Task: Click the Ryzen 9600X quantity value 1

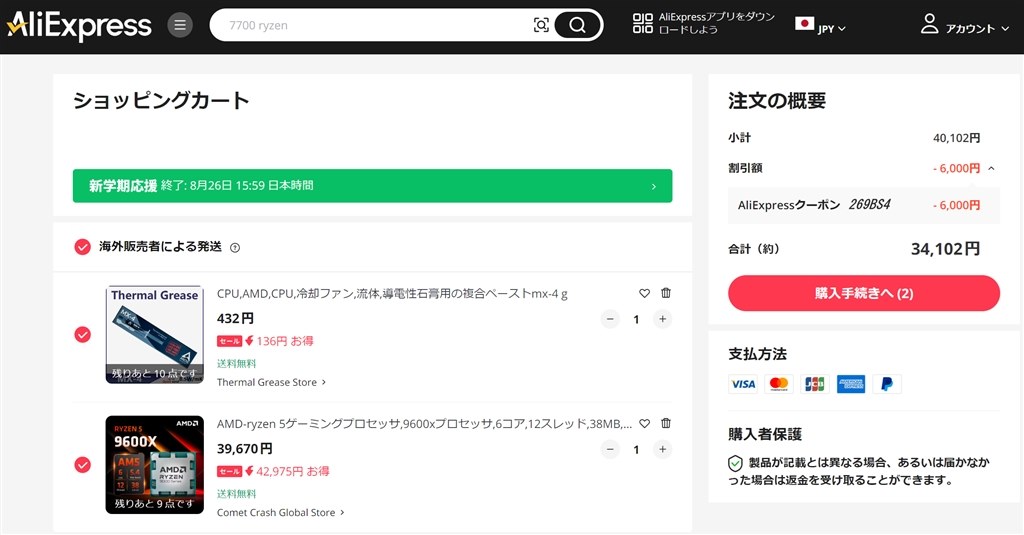Action: (636, 449)
